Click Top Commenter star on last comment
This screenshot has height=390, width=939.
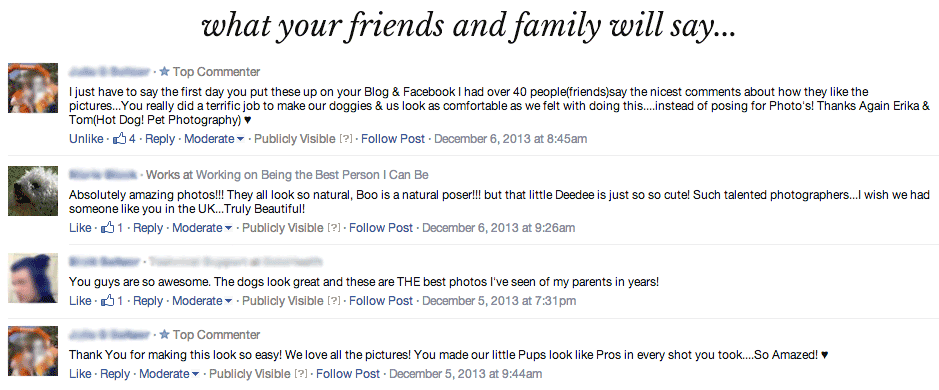pos(165,334)
